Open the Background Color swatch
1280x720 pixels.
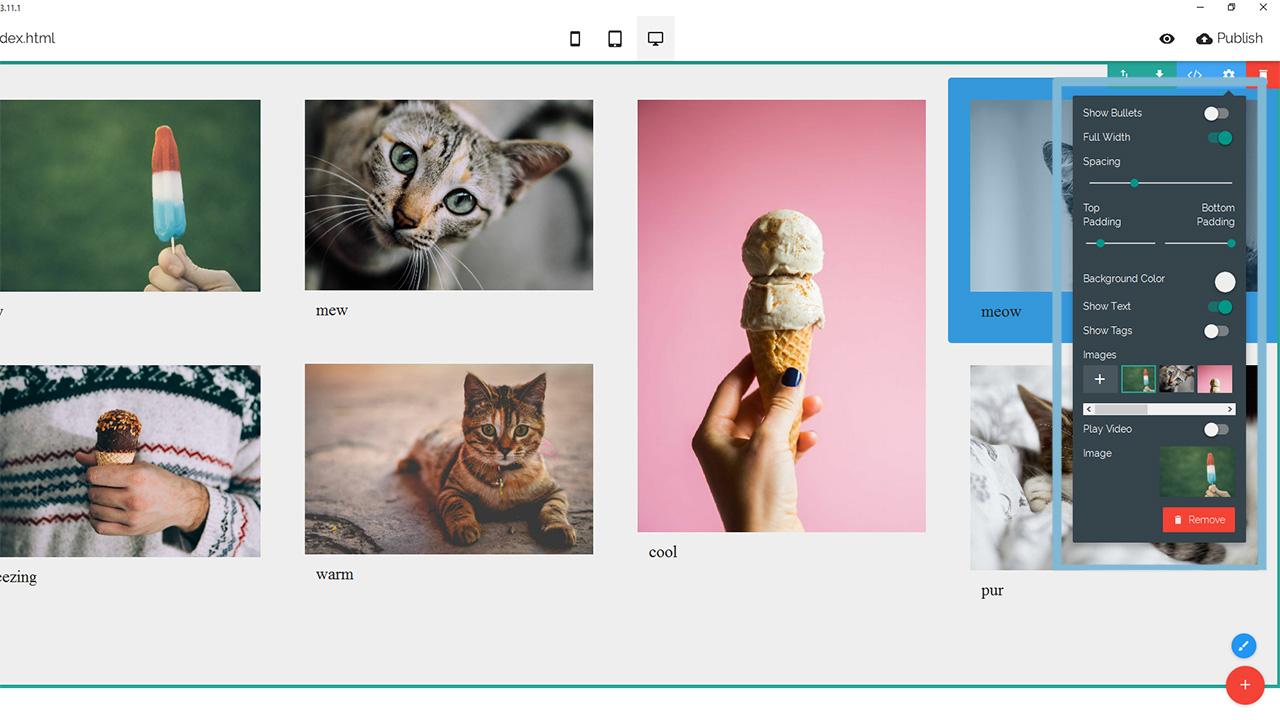point(1224,282)
